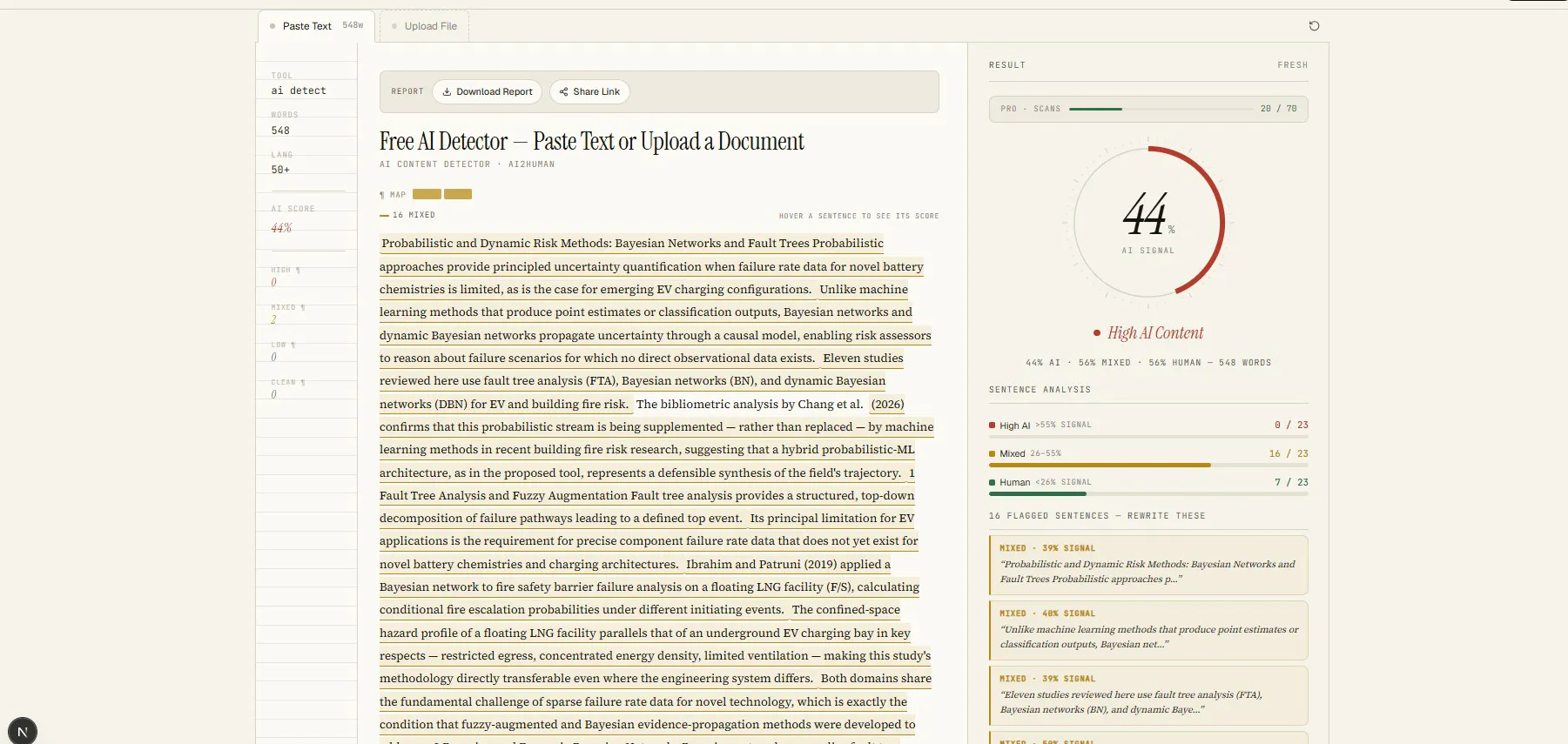
Task: Click the Download Report button
Action: pyautogui.click(x=487, y=91)
